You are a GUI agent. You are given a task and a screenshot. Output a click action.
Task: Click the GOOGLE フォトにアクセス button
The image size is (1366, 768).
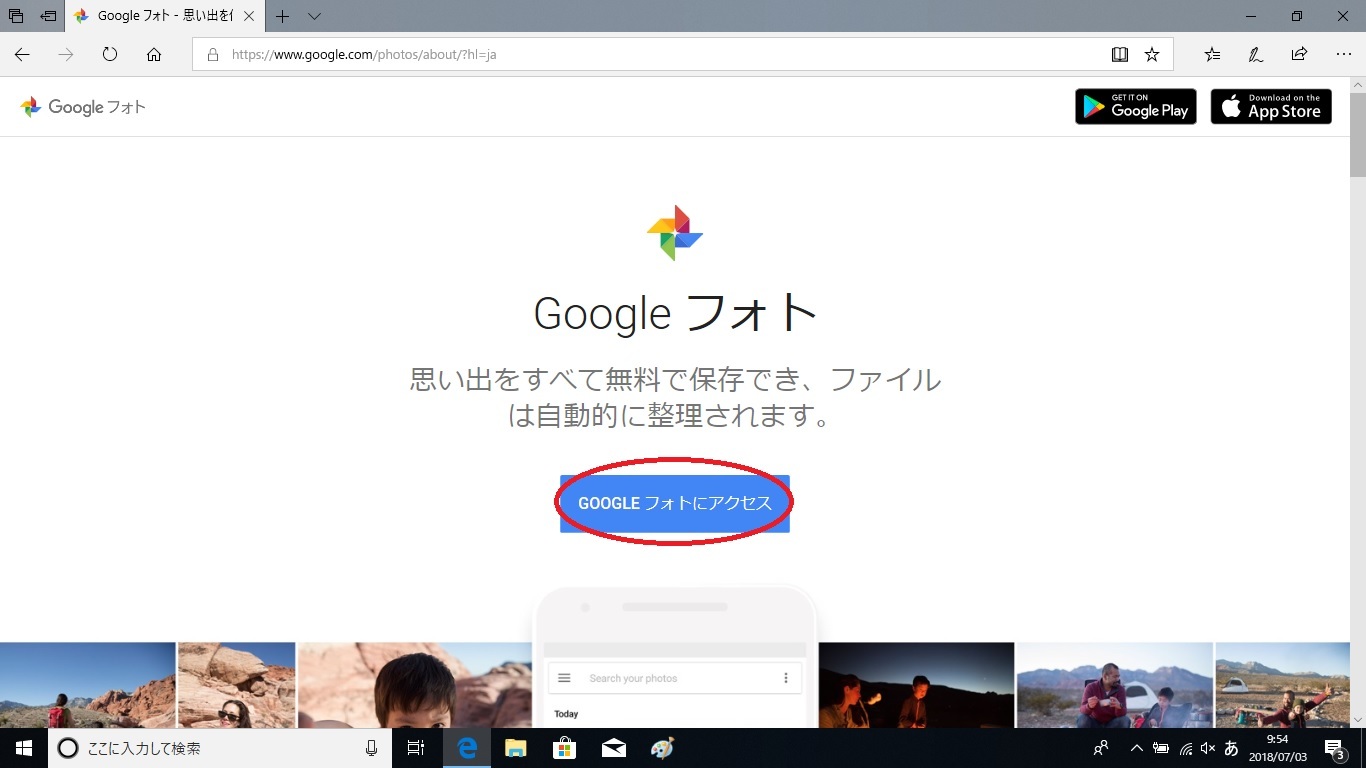pos(675,503)
